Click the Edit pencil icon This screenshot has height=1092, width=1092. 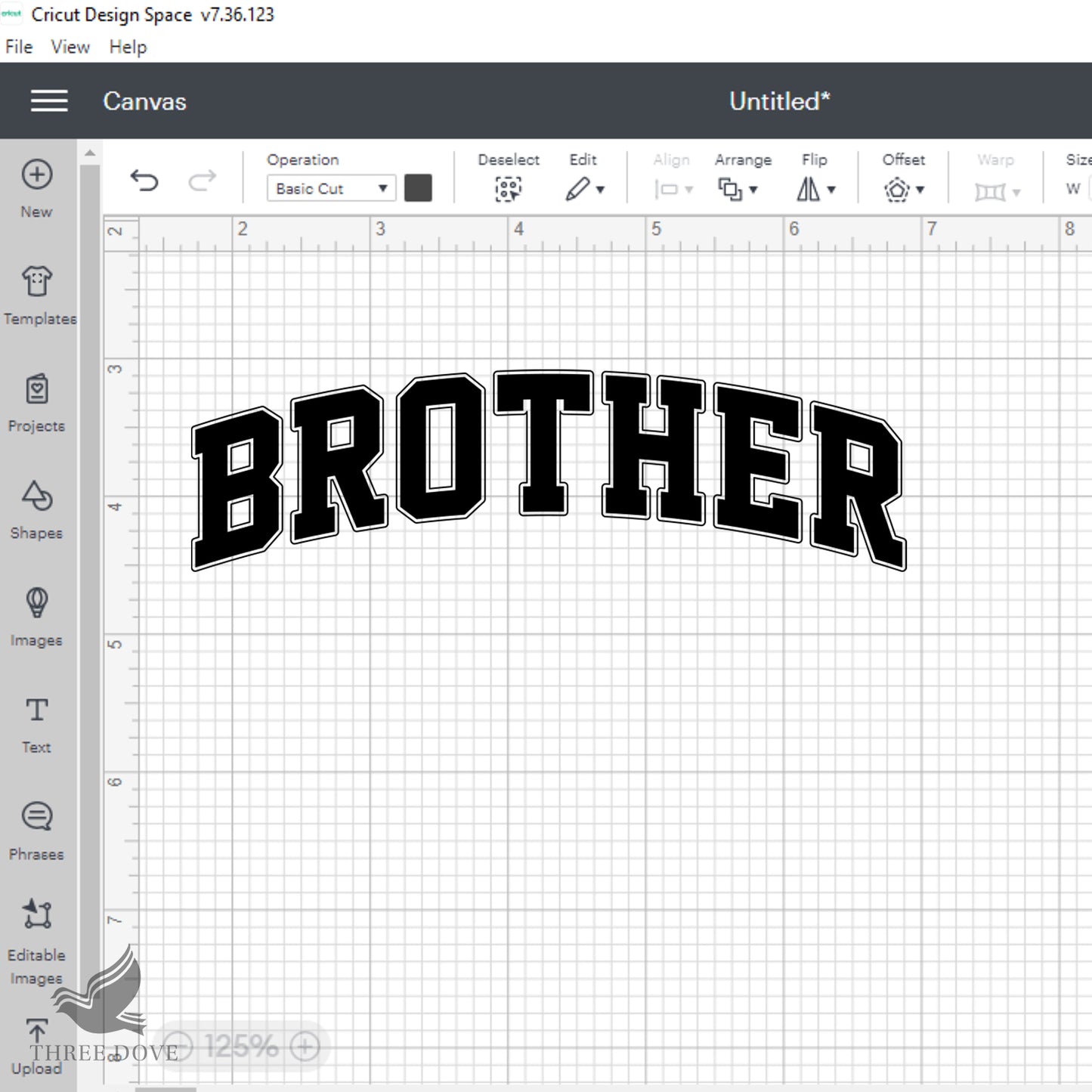click(577, 189)
